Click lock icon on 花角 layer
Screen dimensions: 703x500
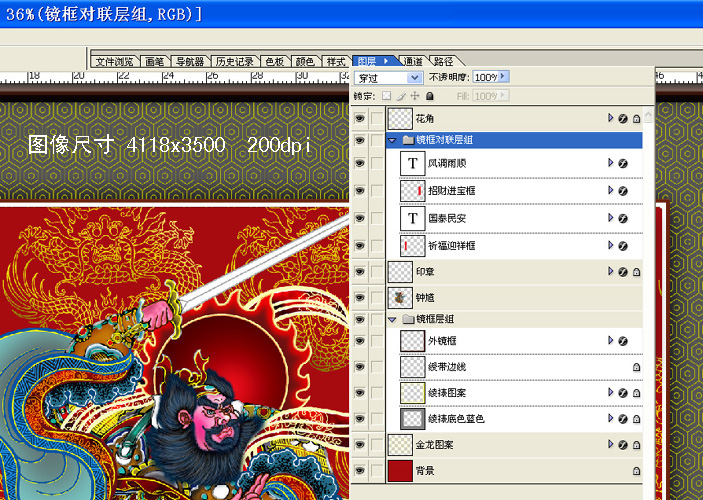pos(636,119)
